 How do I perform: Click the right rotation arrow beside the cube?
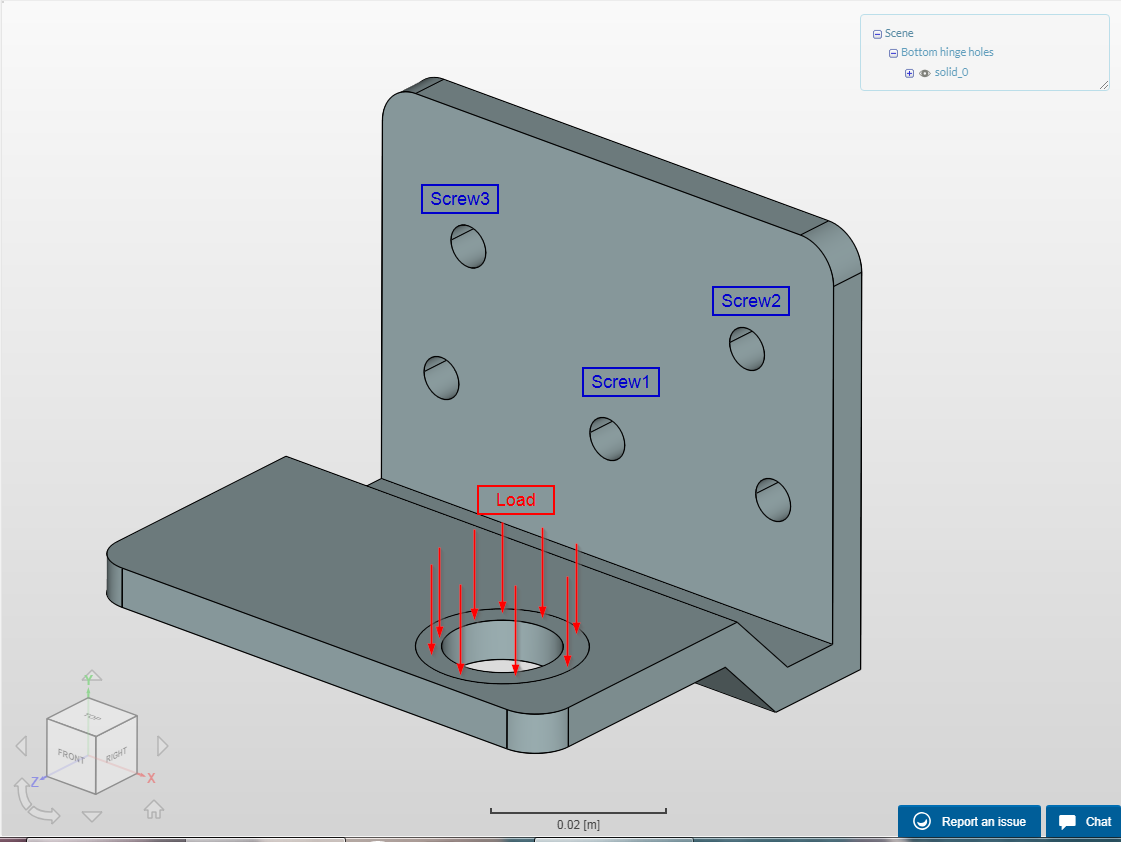(162, 745)
